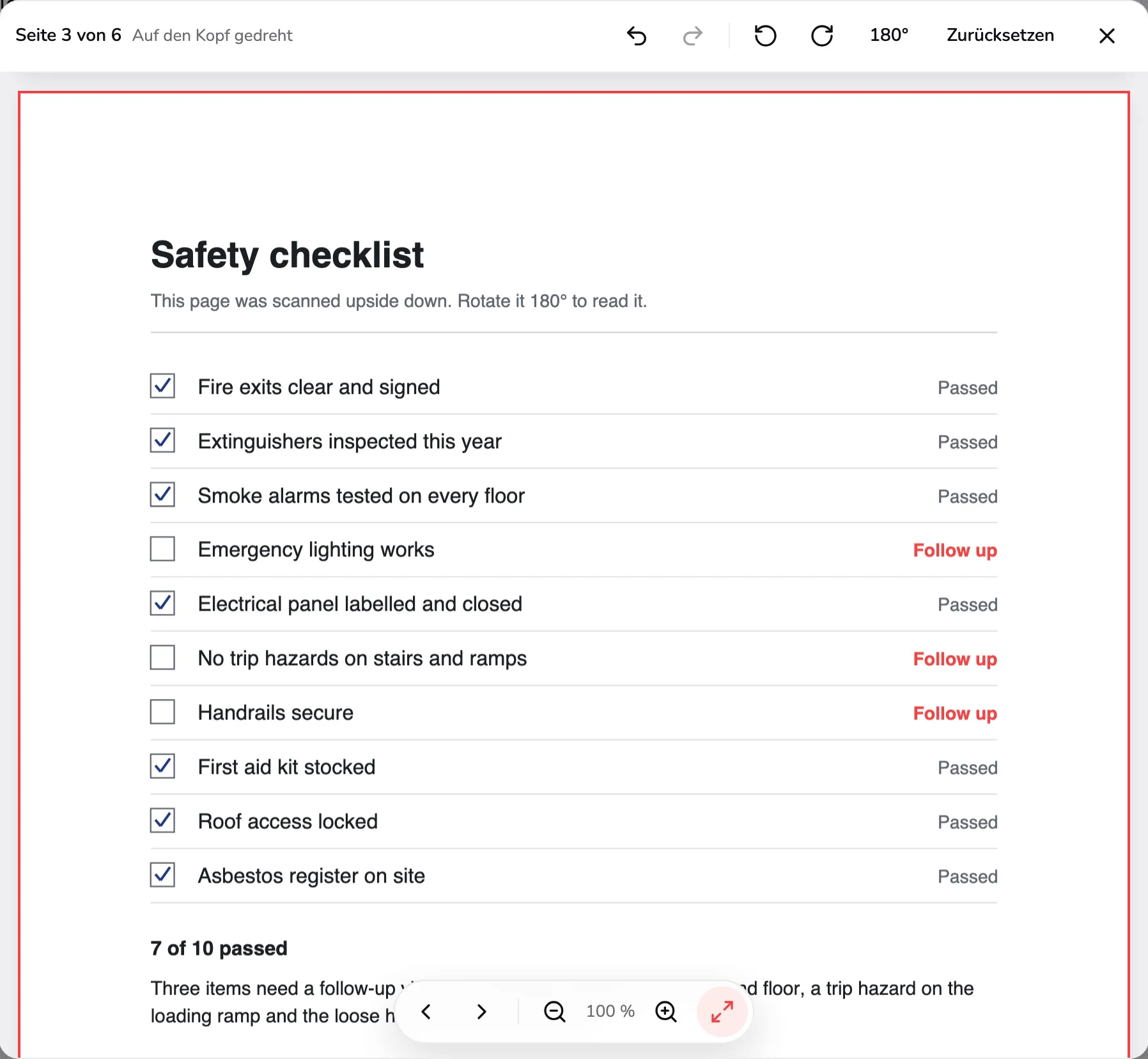The image size is (1148, 1059).
Task: Click the 100 % zoom level
Action: pos(610,1011)
